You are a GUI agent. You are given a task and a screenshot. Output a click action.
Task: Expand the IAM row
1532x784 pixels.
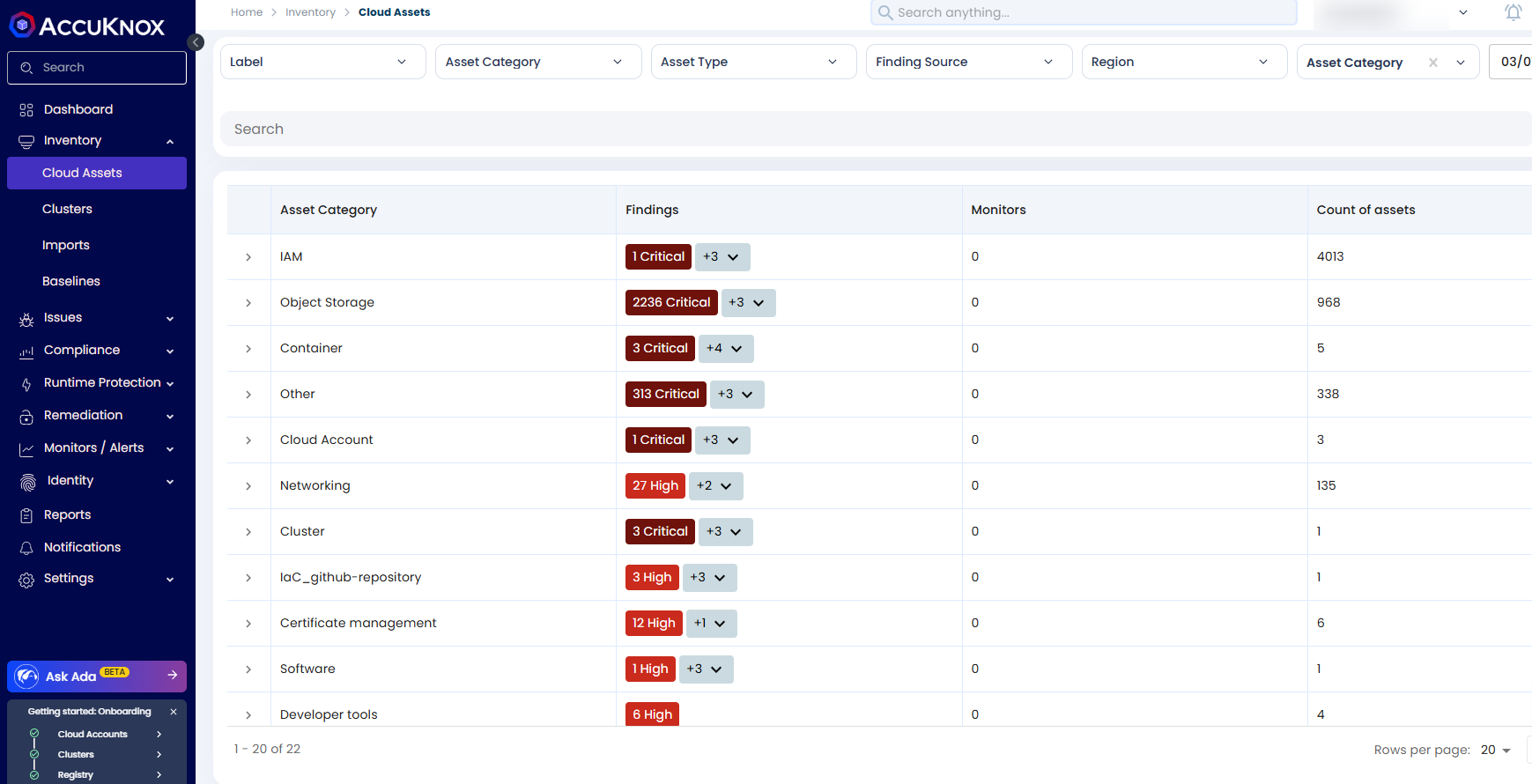click(248, 257)
